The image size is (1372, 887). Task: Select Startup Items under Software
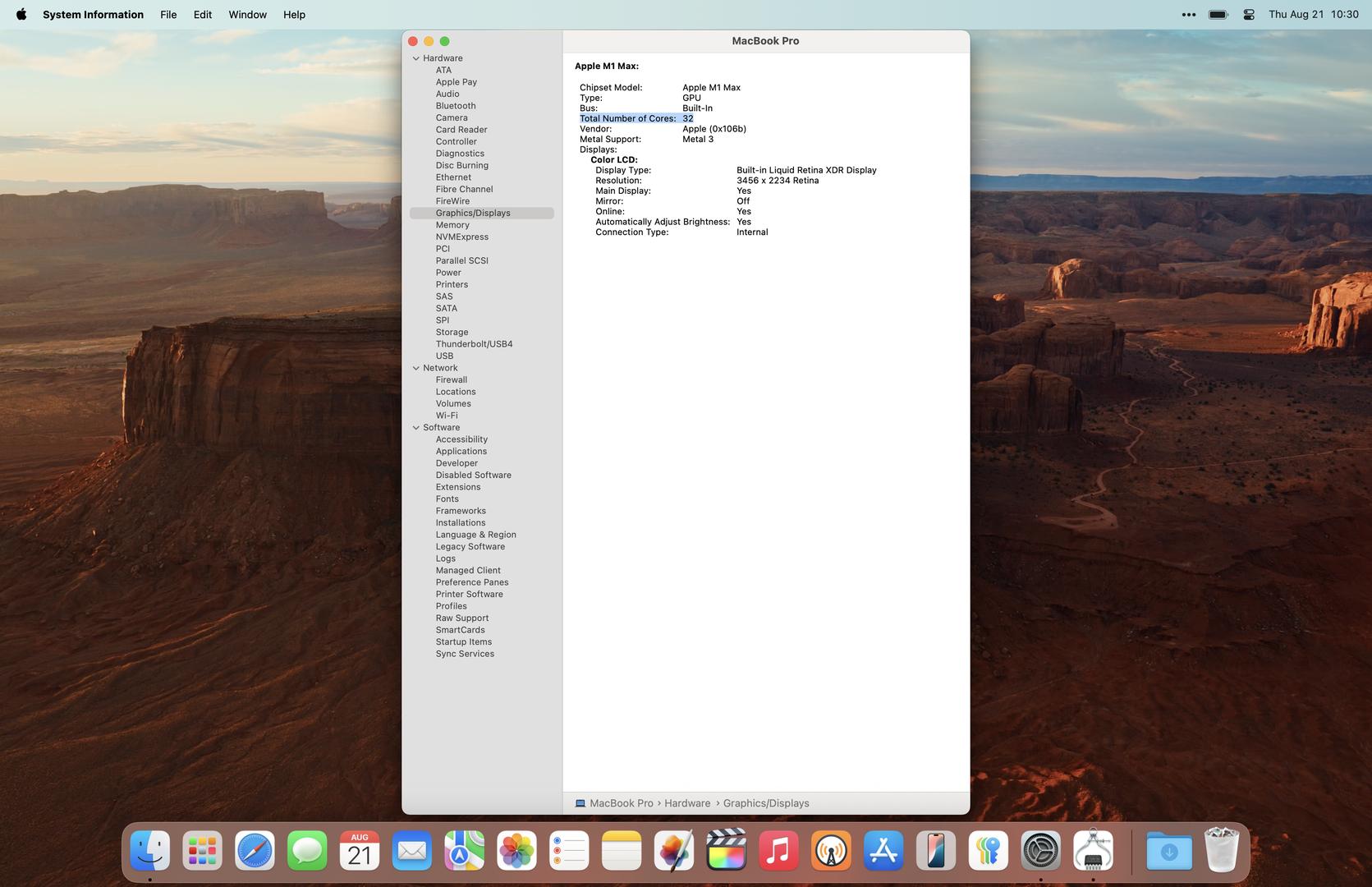pyautogui.click(x=464, y=641)
